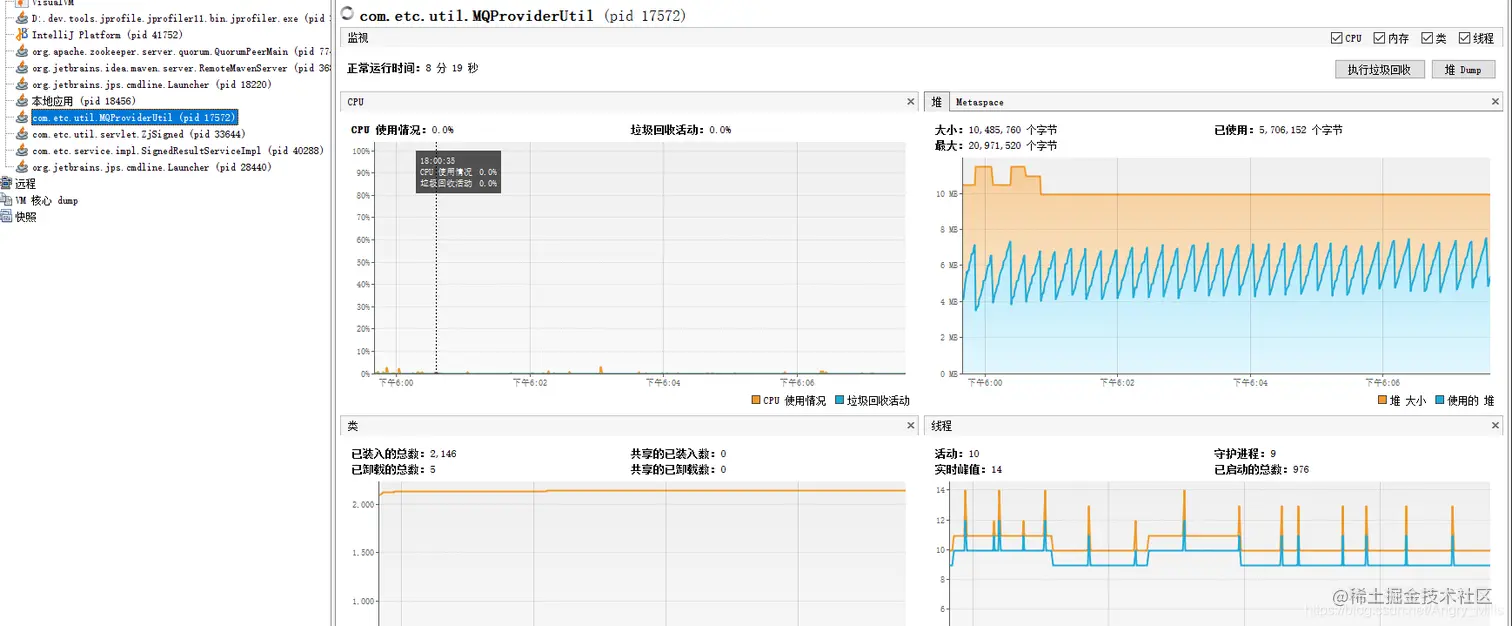
Task: Click the CPU 使用情况: 0.0% value
Action: pos(402,130)
